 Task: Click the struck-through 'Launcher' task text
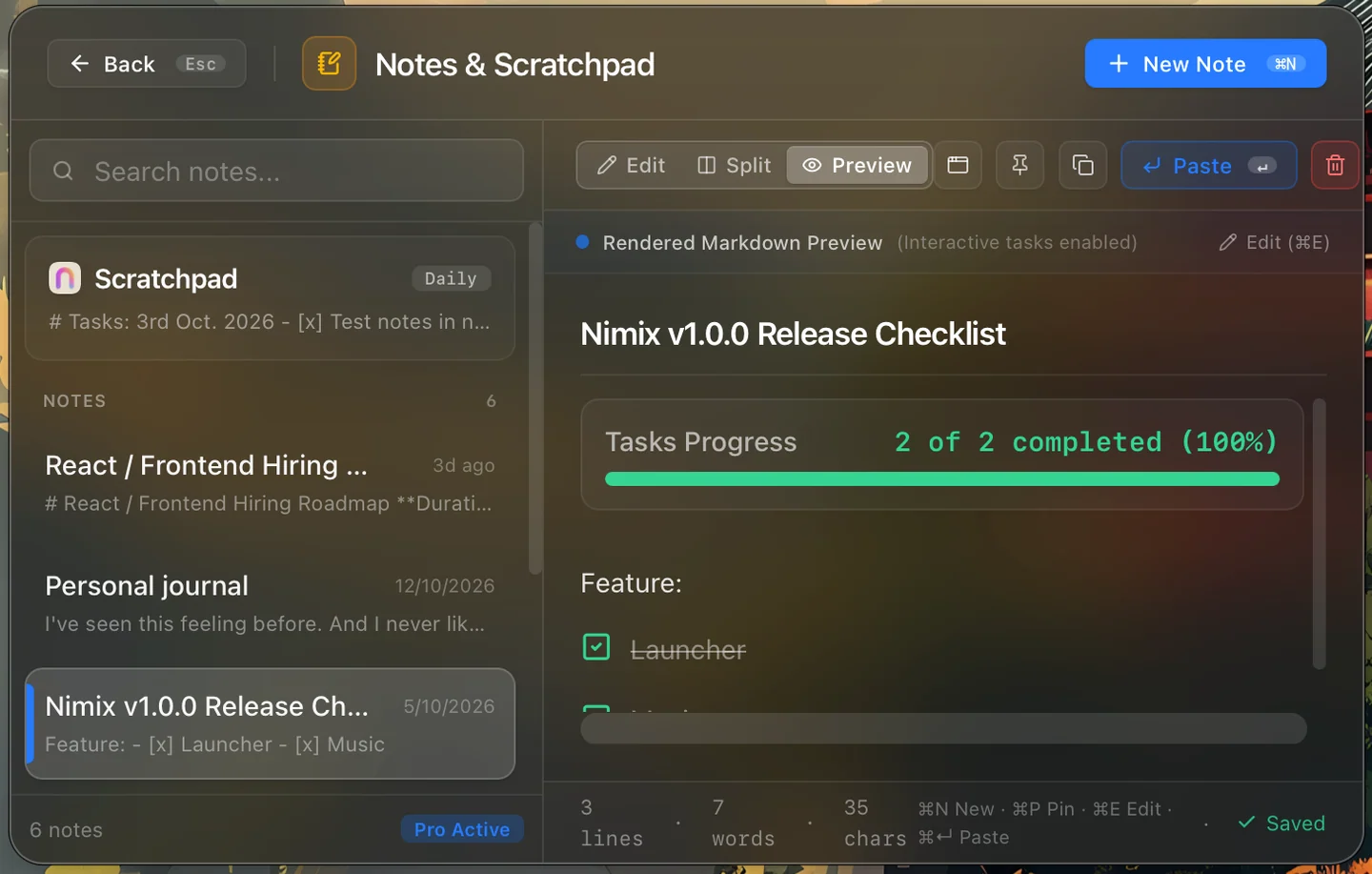point(688,650)
